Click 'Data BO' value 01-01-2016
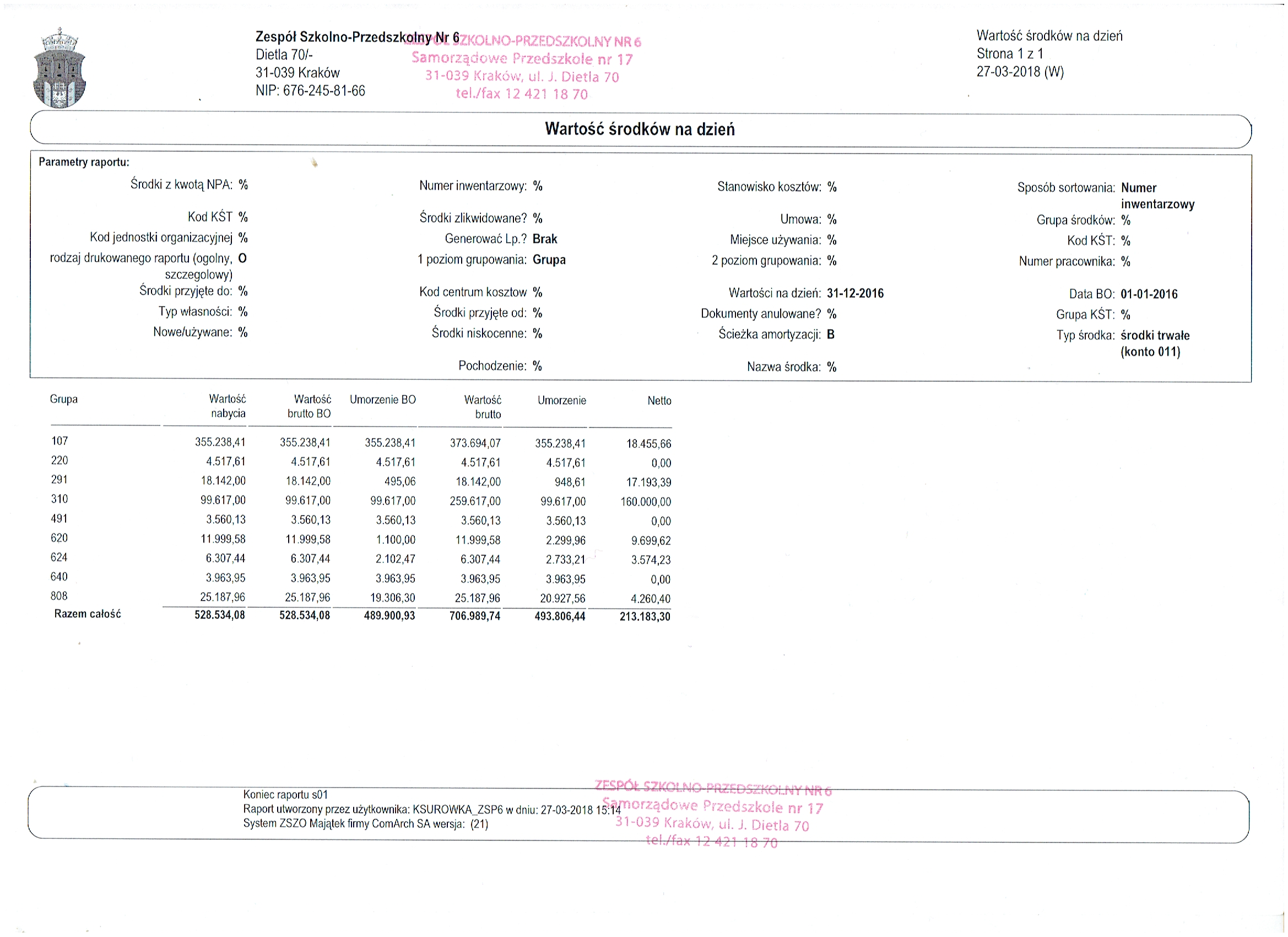This screenshot has height=937, width=1288. pos(1148,294)
